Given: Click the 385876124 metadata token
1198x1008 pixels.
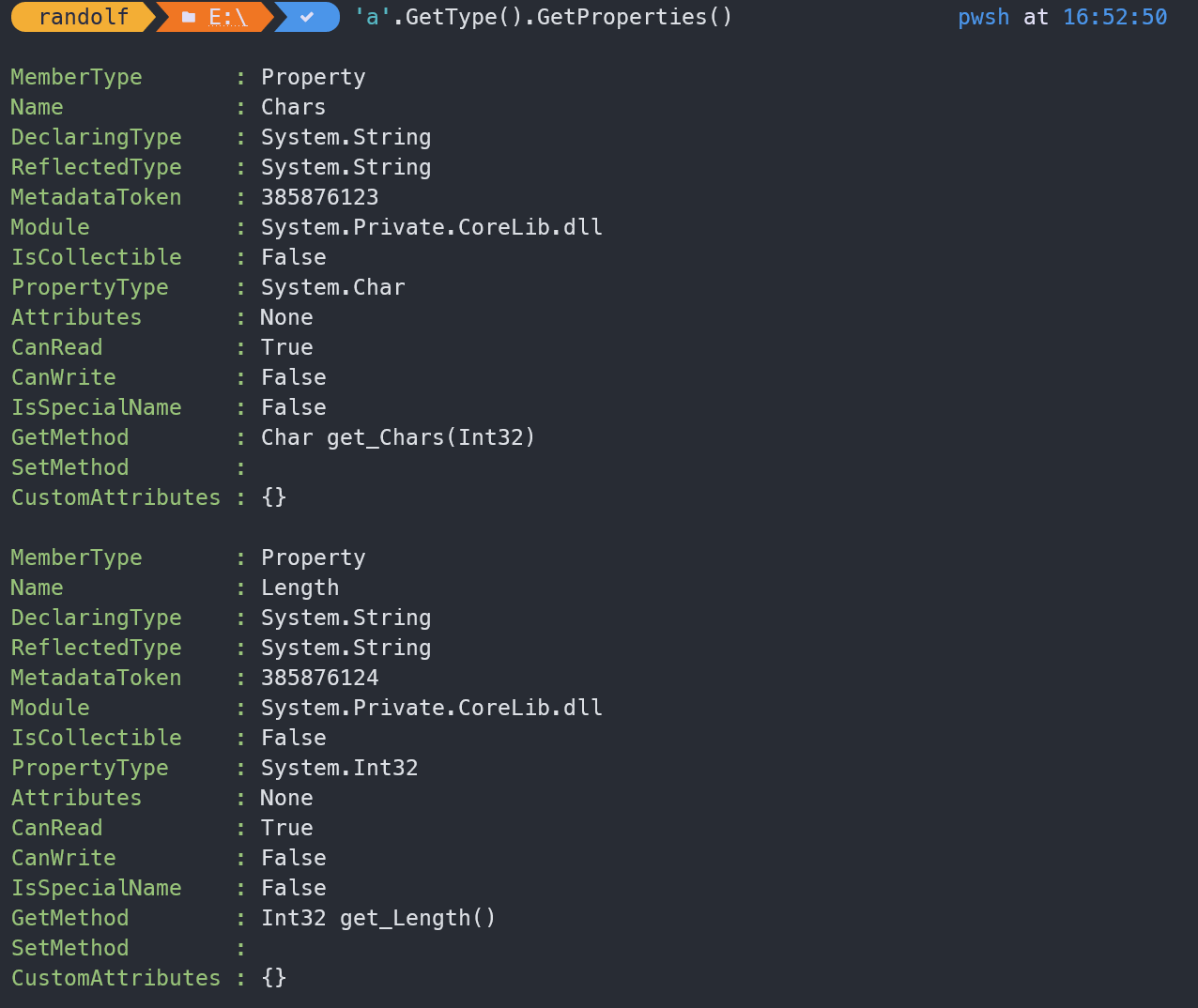Looking at the screenshot, I should [319, 678].
